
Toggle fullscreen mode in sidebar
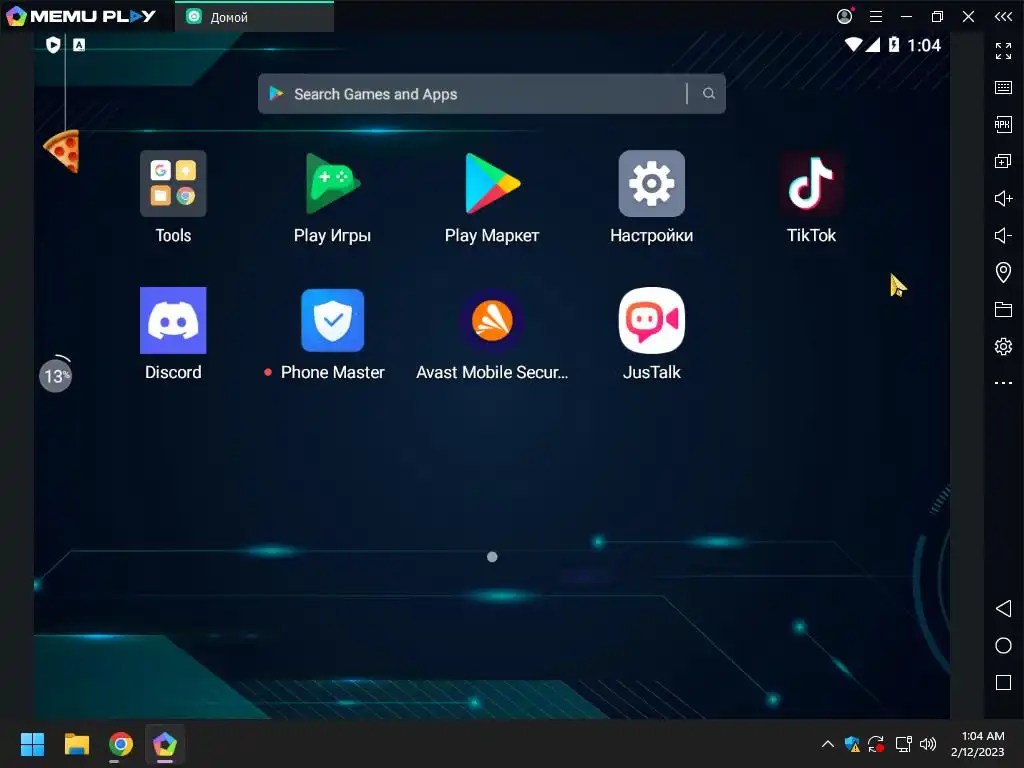click(1003, 51)
